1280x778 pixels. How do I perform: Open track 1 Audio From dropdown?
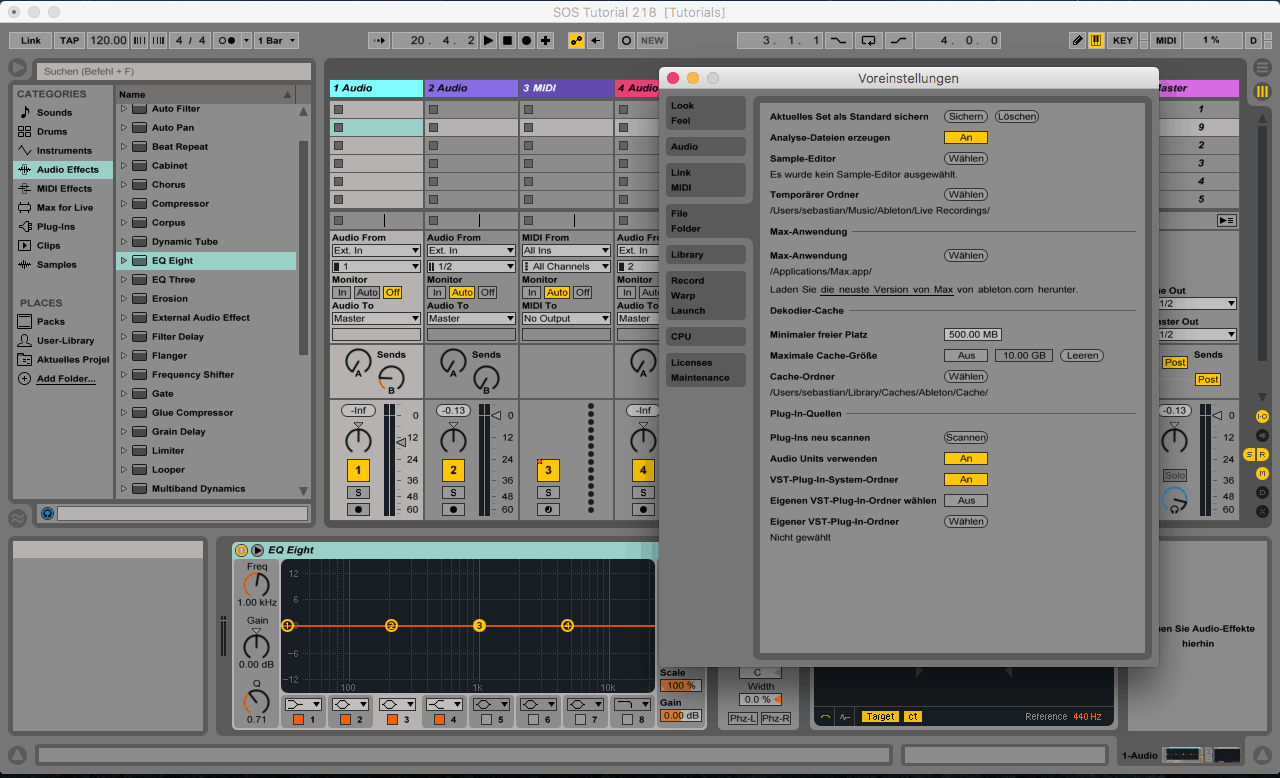(x=376, y=251)
